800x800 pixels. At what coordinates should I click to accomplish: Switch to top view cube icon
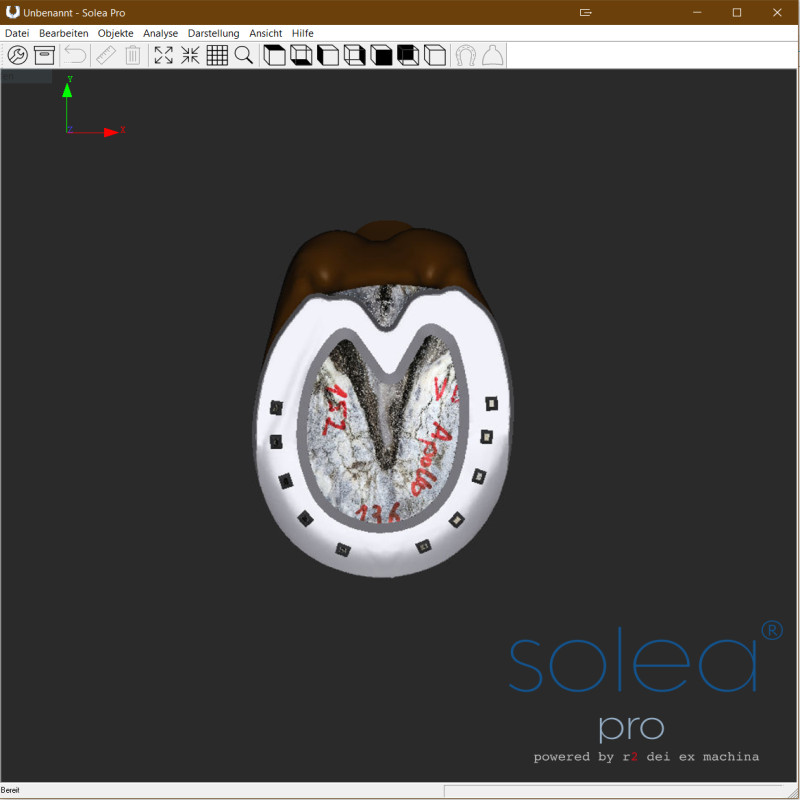coord(274,56)
